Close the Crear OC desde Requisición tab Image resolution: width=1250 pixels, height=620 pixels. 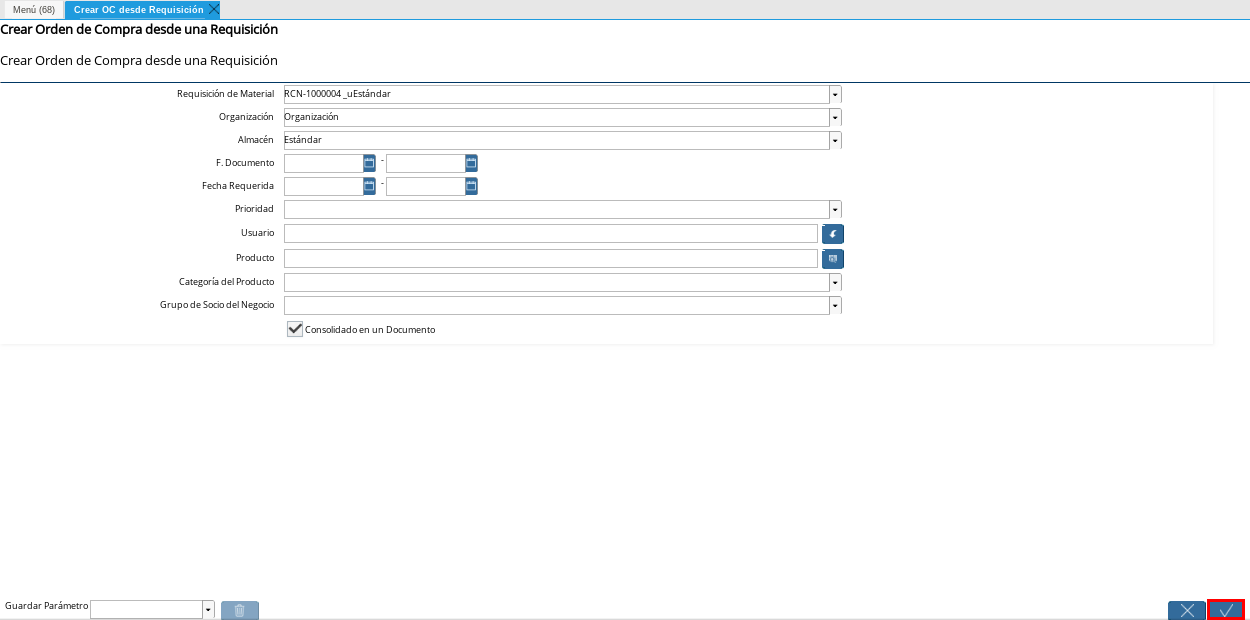tap(213, 9)
